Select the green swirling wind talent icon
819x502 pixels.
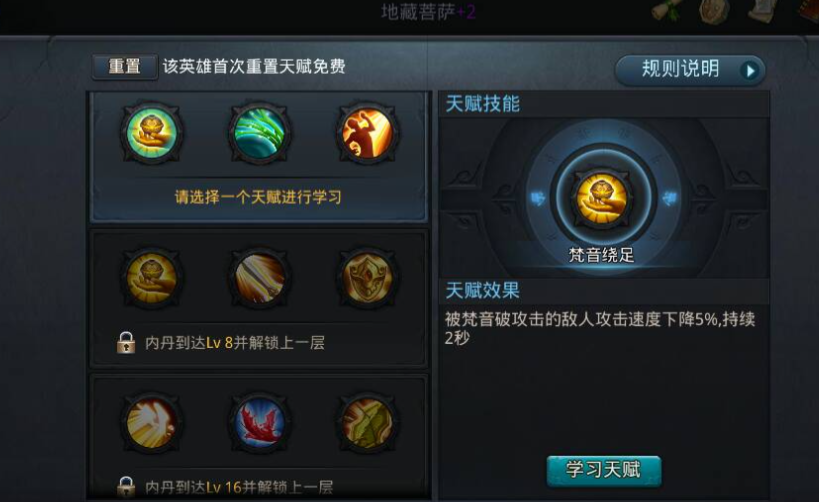point(260,133)
